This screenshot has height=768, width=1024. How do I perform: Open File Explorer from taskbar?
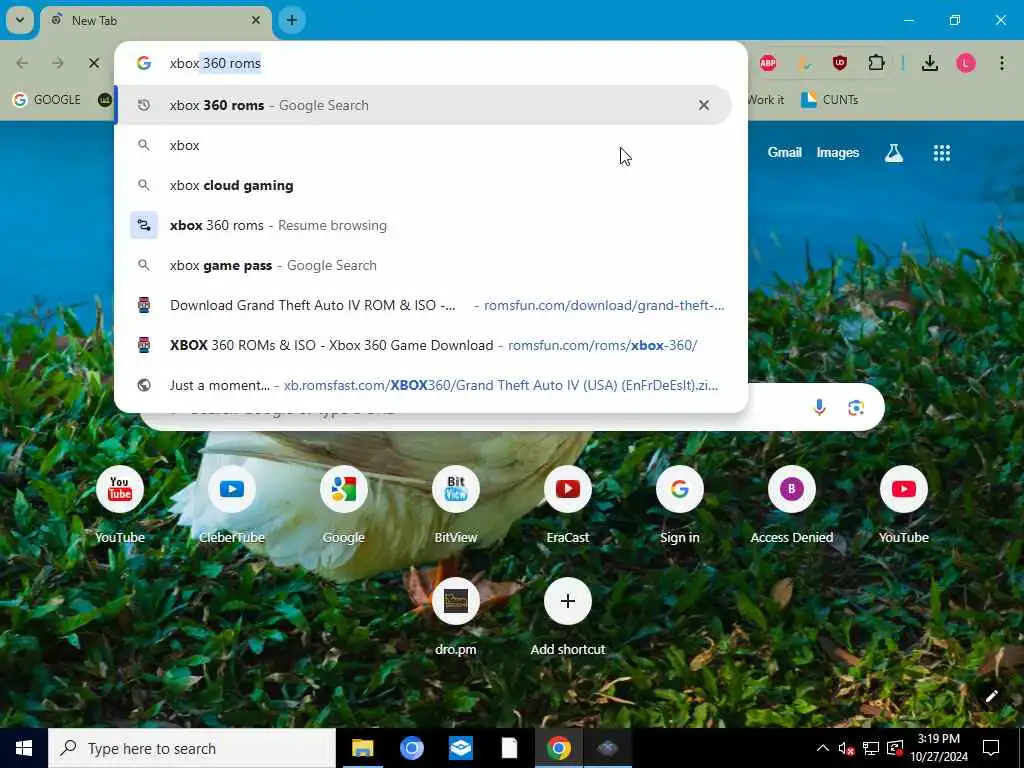coord(362,748)
